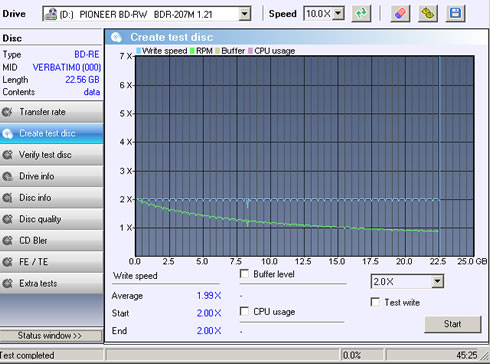Click the Average write speed 1.99X
This screenshot has height=364, width=490.
(x=209, y=296)
